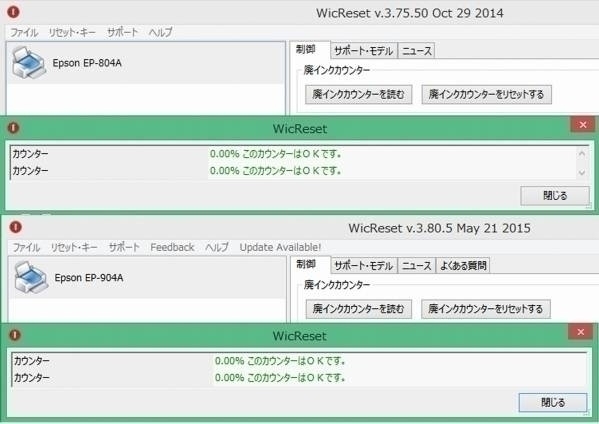Select first カウンター row in the lower dialog
This screenshot has height=424, width=599.
coord(299,361)
